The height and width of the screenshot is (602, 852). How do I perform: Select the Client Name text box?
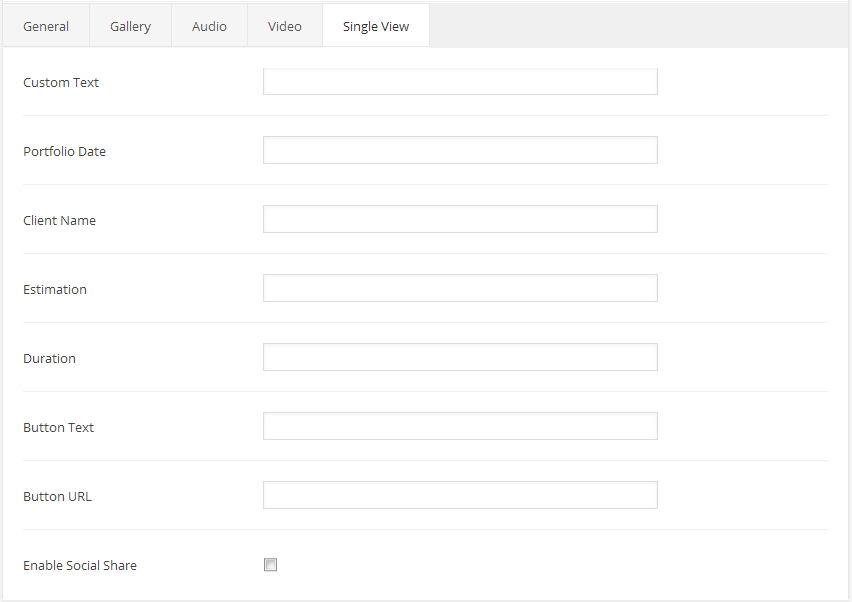pos(460,219)
